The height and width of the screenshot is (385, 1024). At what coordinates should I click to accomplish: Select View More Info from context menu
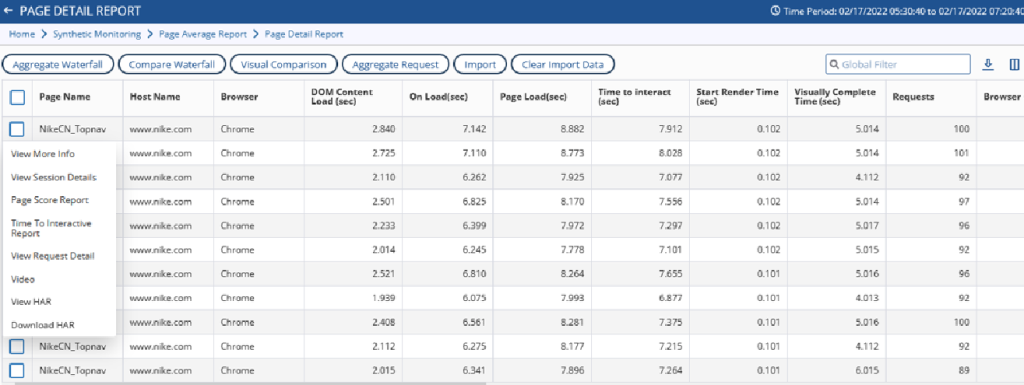[x=43, y=154]
